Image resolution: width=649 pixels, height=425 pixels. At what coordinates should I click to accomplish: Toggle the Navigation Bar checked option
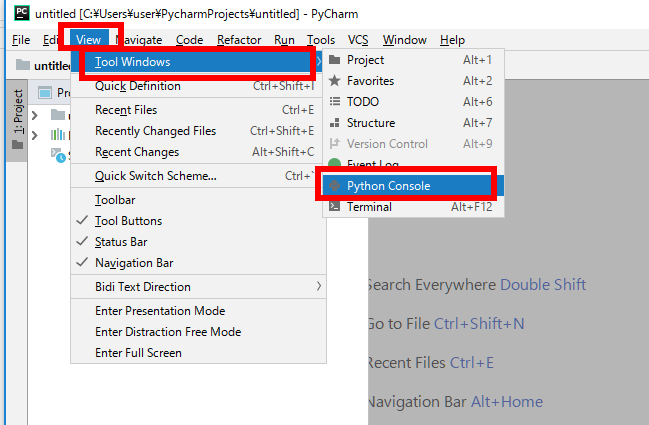click(x=199, y=264)
